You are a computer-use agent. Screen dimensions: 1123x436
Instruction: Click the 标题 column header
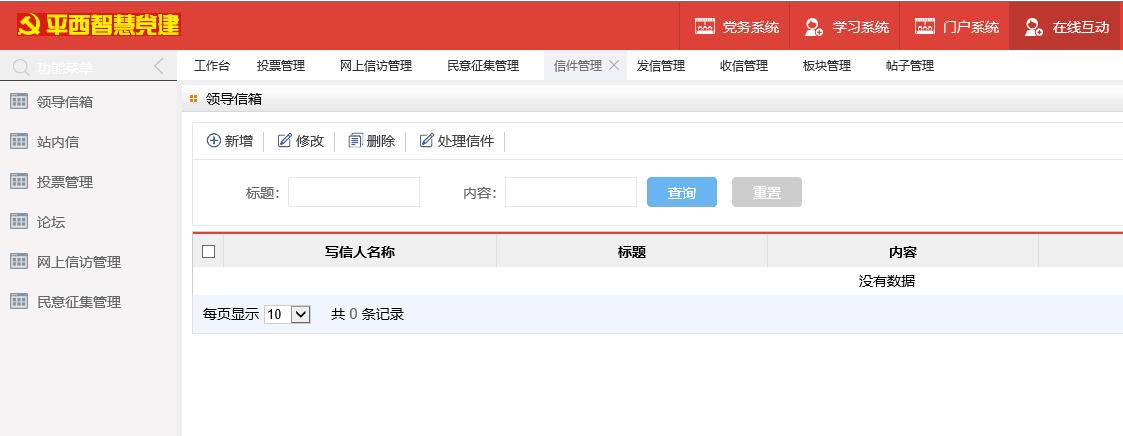pyautogui.click(x=632, y=252)
